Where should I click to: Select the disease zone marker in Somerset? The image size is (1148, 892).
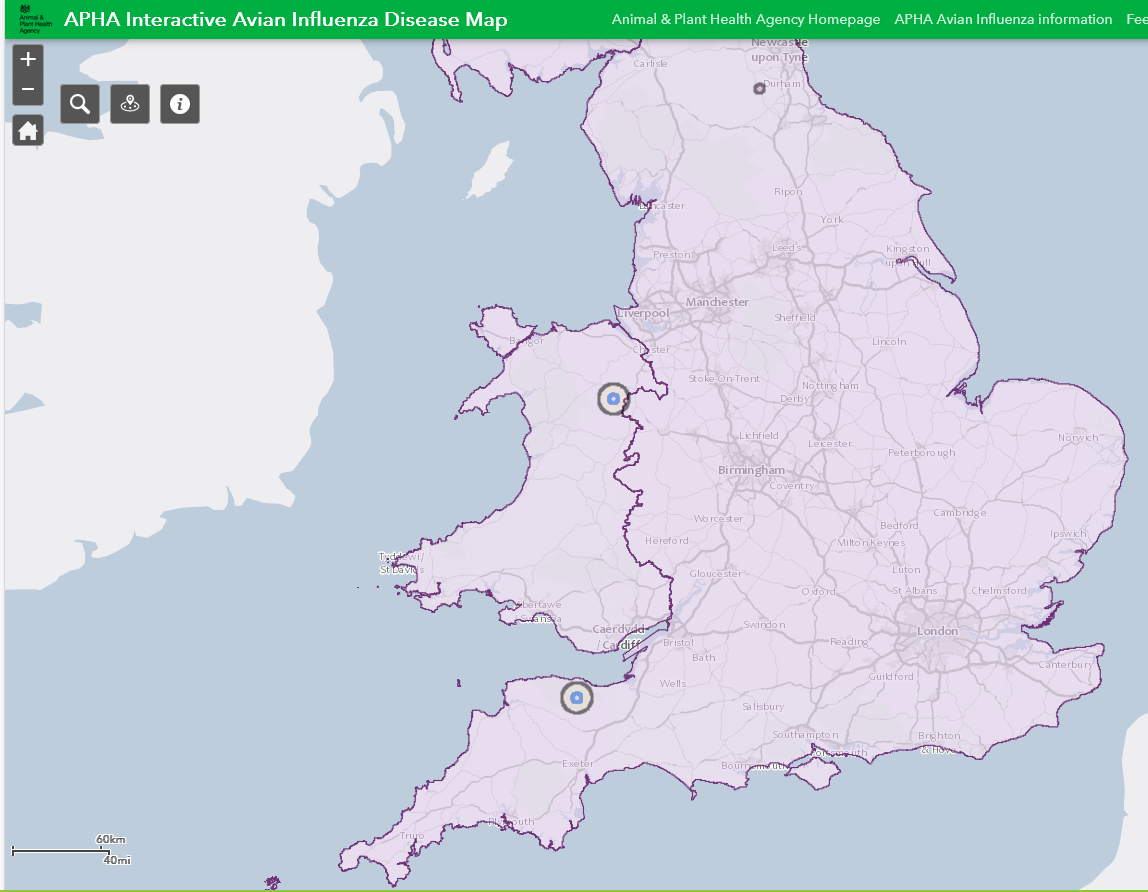[576, 697]
